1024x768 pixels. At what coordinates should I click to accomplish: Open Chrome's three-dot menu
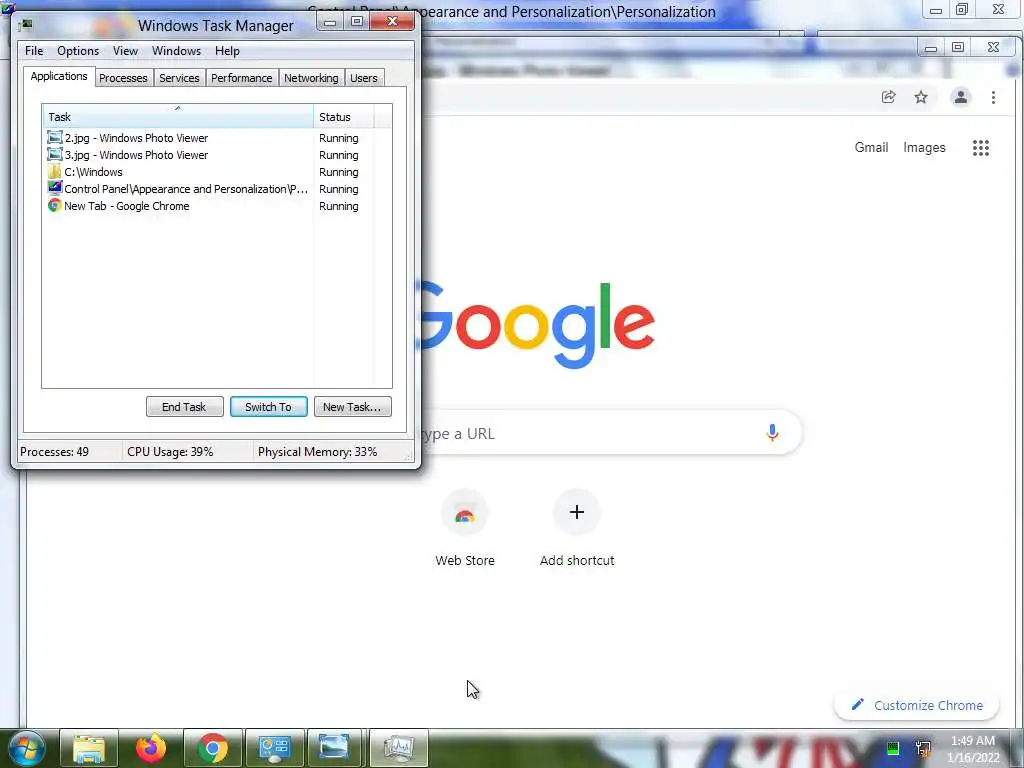coord(993,97)
